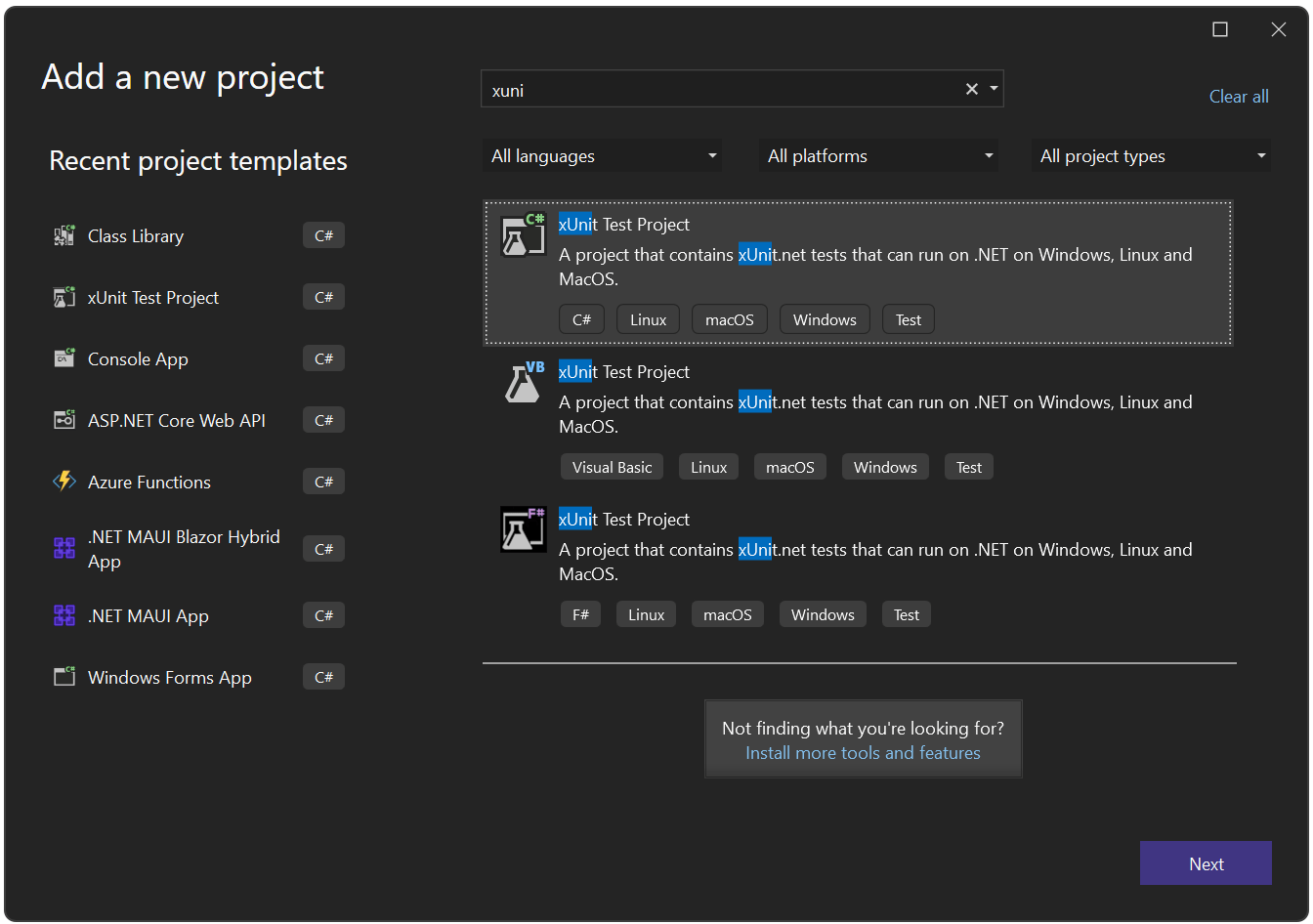
Task: Open the All languages dropdown
Action: coord(603,156)
